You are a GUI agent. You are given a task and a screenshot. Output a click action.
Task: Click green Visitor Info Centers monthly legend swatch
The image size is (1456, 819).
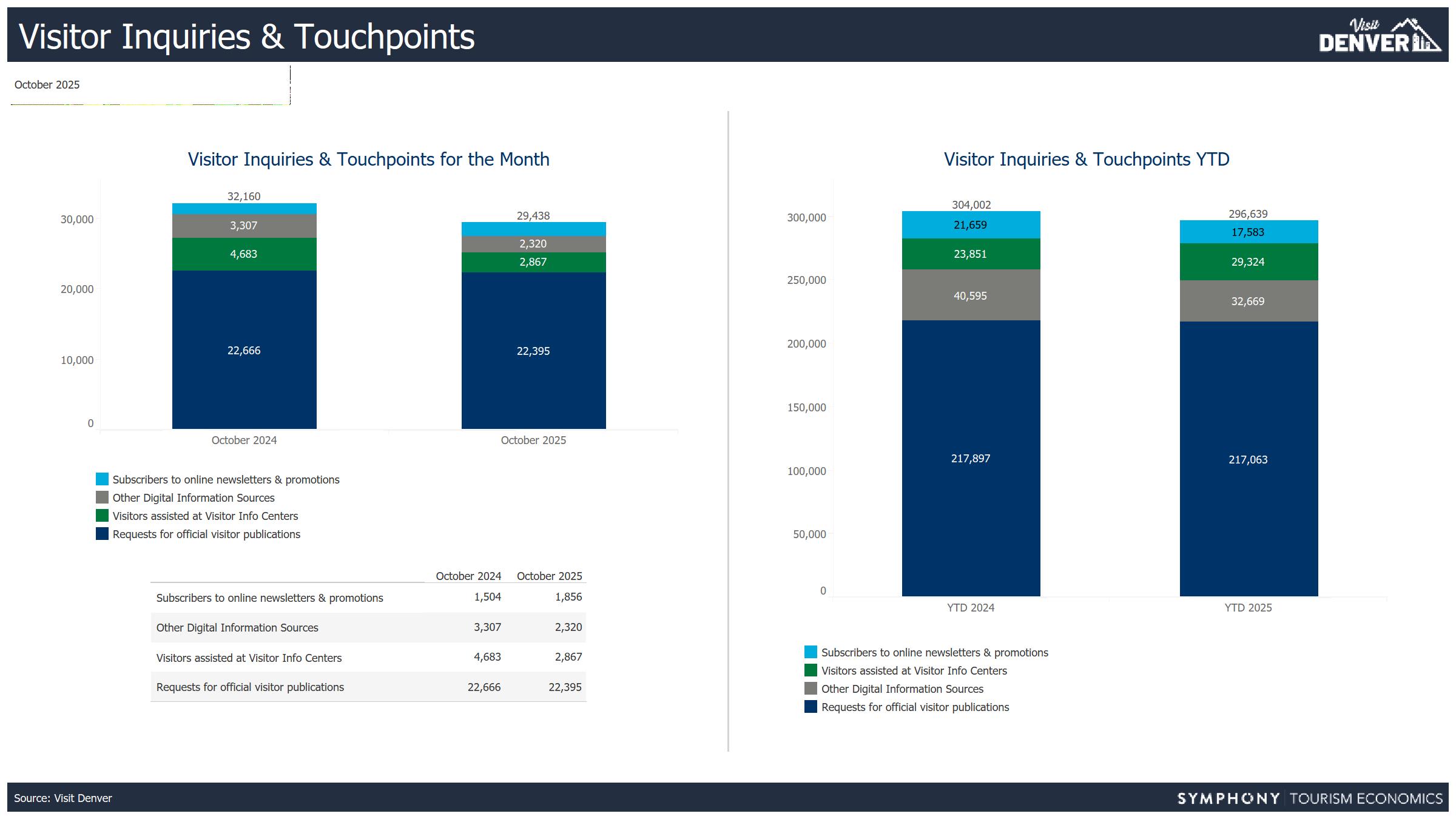pyautogui.click(x=102, y=516)
